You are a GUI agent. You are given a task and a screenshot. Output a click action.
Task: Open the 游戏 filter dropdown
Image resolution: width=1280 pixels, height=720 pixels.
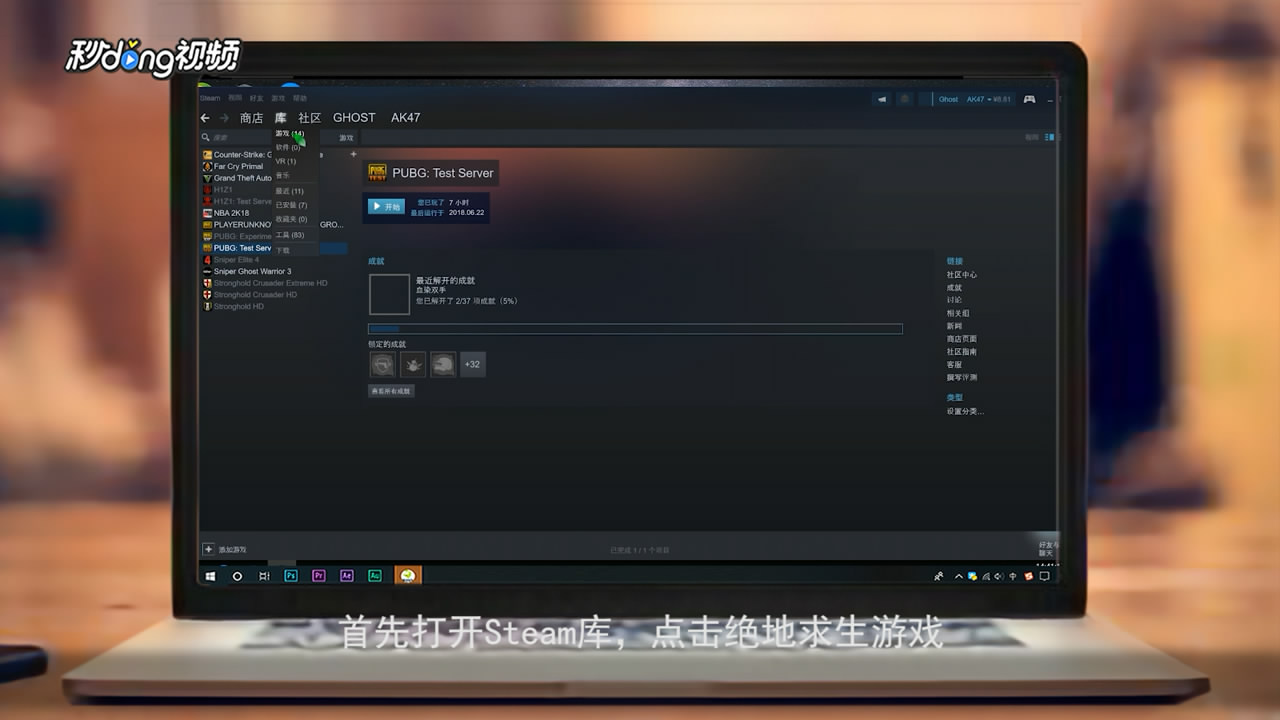tap(346, 138)
